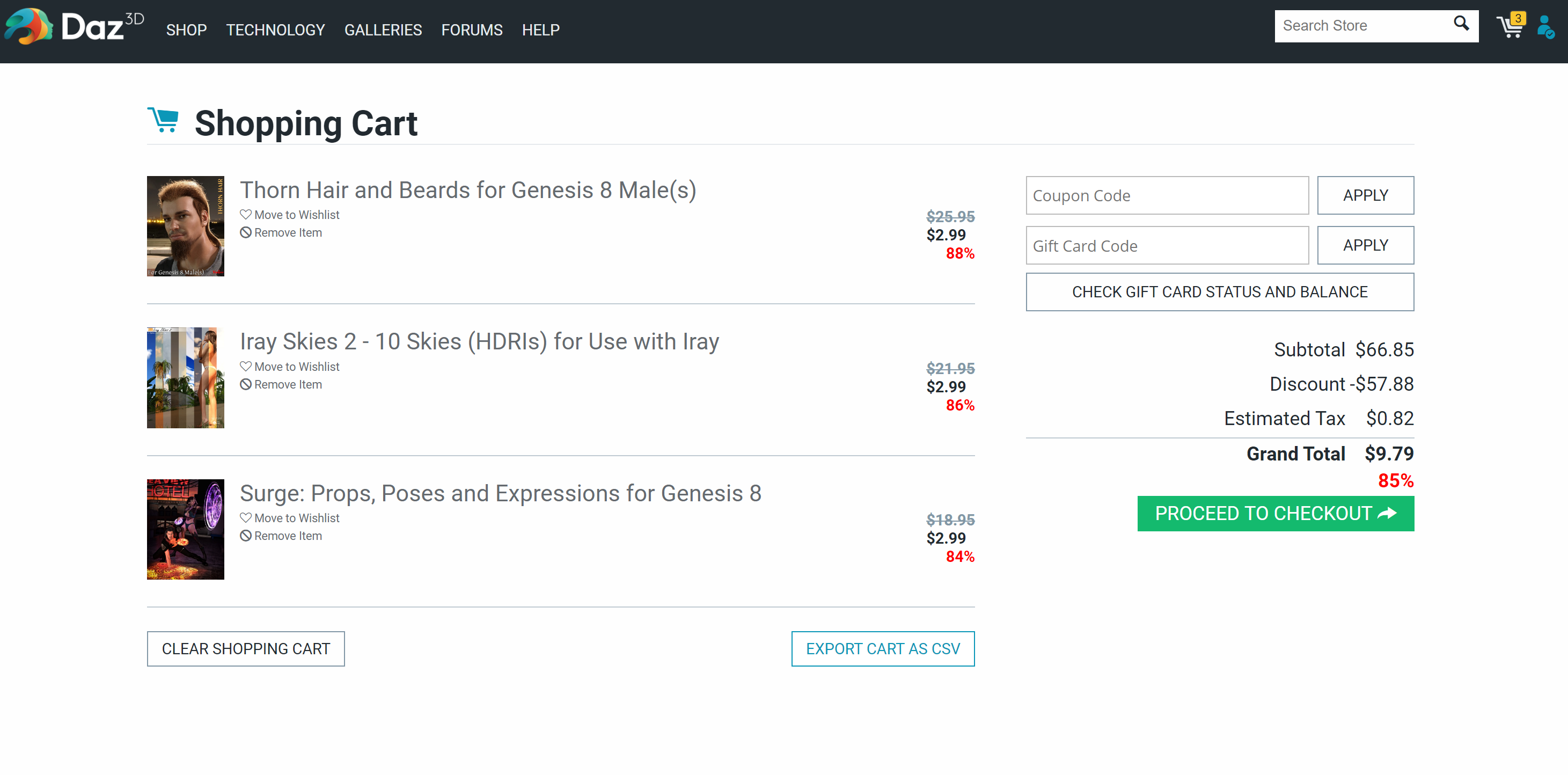Go to FORUMS in navigation
Viewport: 1568px width, 775px height.
[x=472, y=30]
